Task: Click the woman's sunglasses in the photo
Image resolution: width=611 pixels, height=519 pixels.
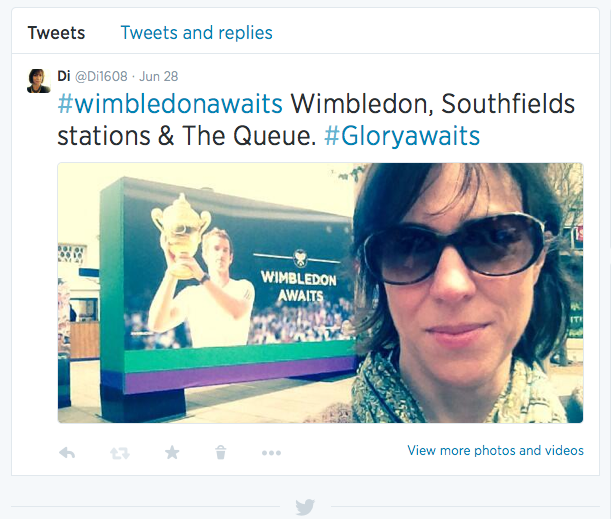Action: [x=455, y=245]
